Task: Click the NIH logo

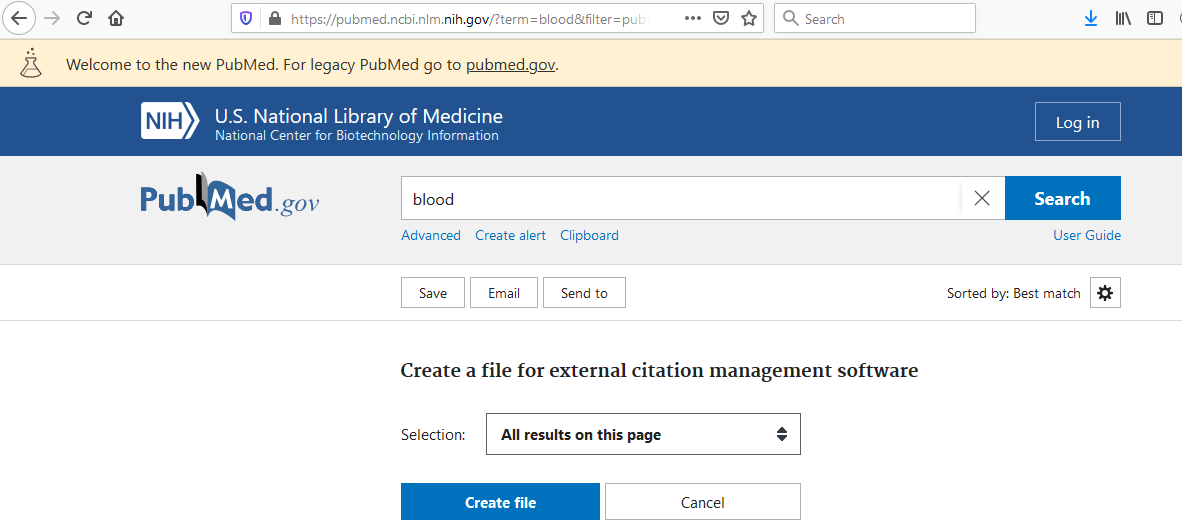Action: pos(171,122)
